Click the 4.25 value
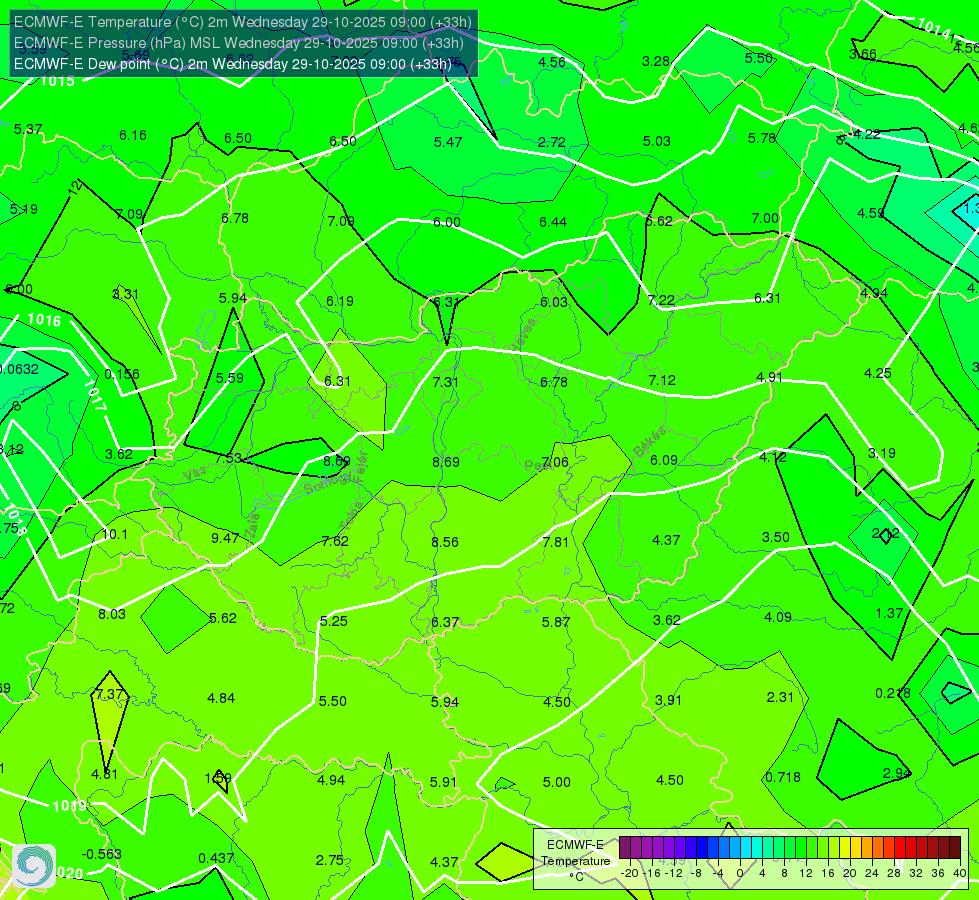The width and height of the screenshot is (979, 900). click(877, 373)
